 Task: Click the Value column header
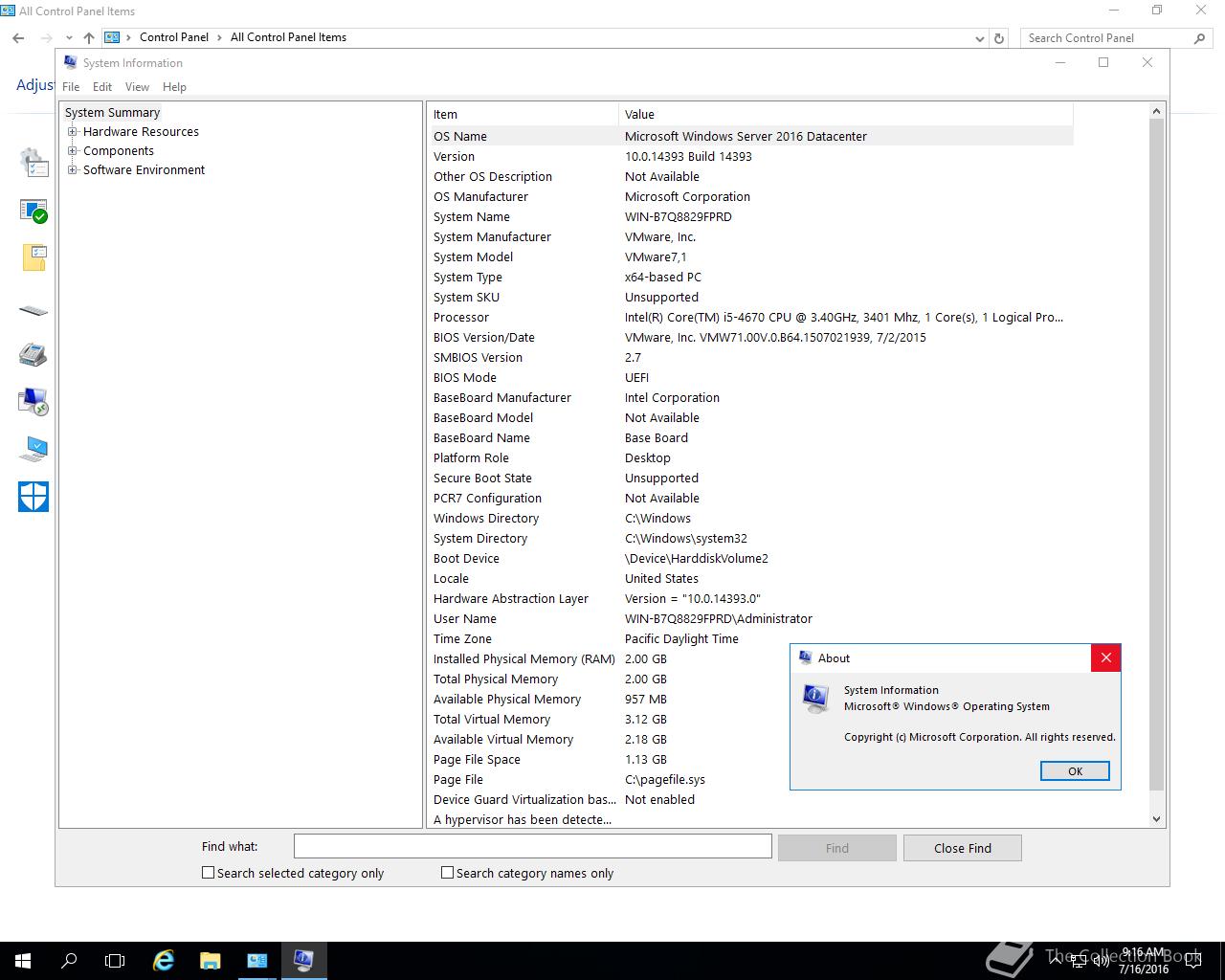coord(846,114)
